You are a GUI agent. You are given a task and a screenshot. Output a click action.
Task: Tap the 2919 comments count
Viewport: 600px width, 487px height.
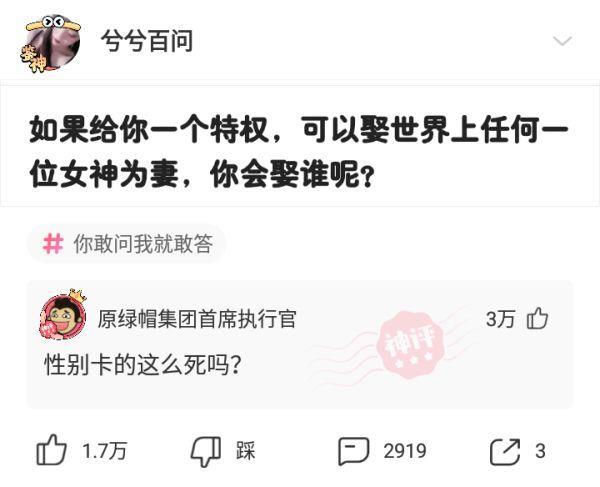click(x=405, y=451)
